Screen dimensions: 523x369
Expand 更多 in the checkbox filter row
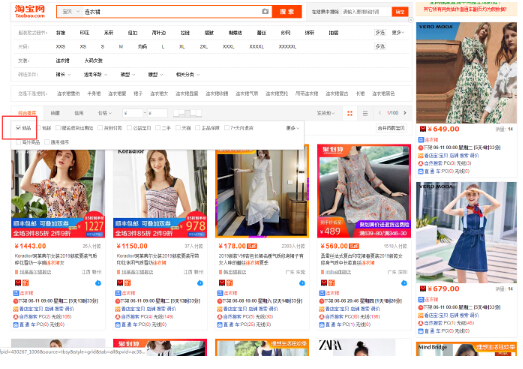tap(293, 128)
